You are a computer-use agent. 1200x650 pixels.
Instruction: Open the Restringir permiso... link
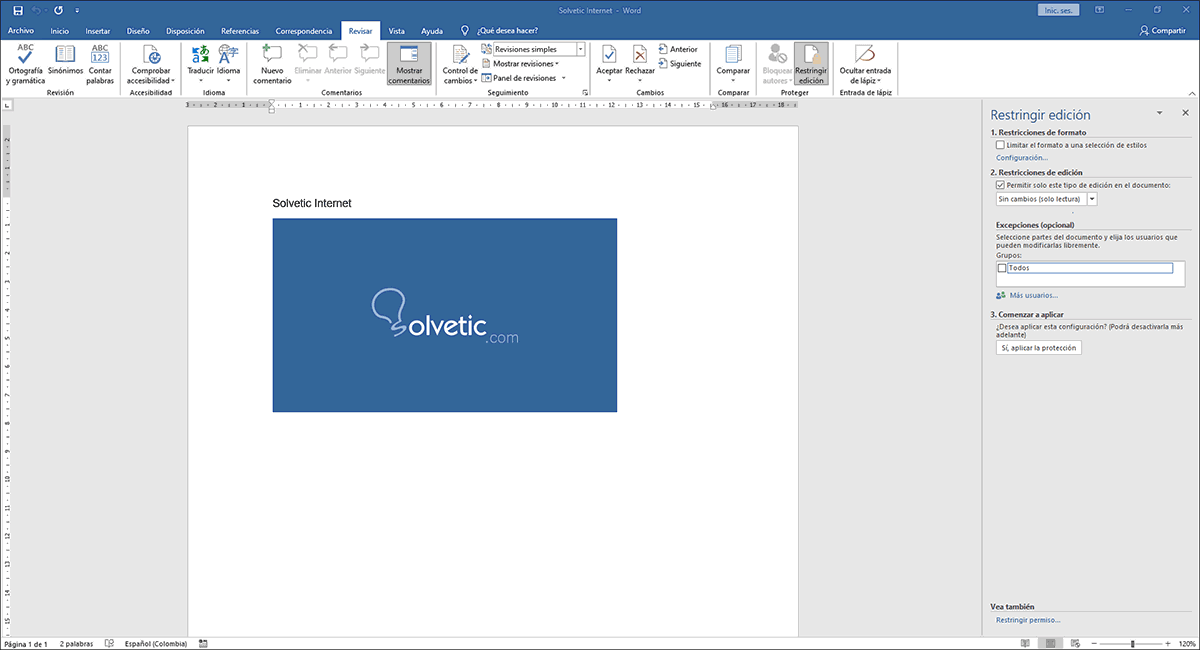[x=1028, y=620]
